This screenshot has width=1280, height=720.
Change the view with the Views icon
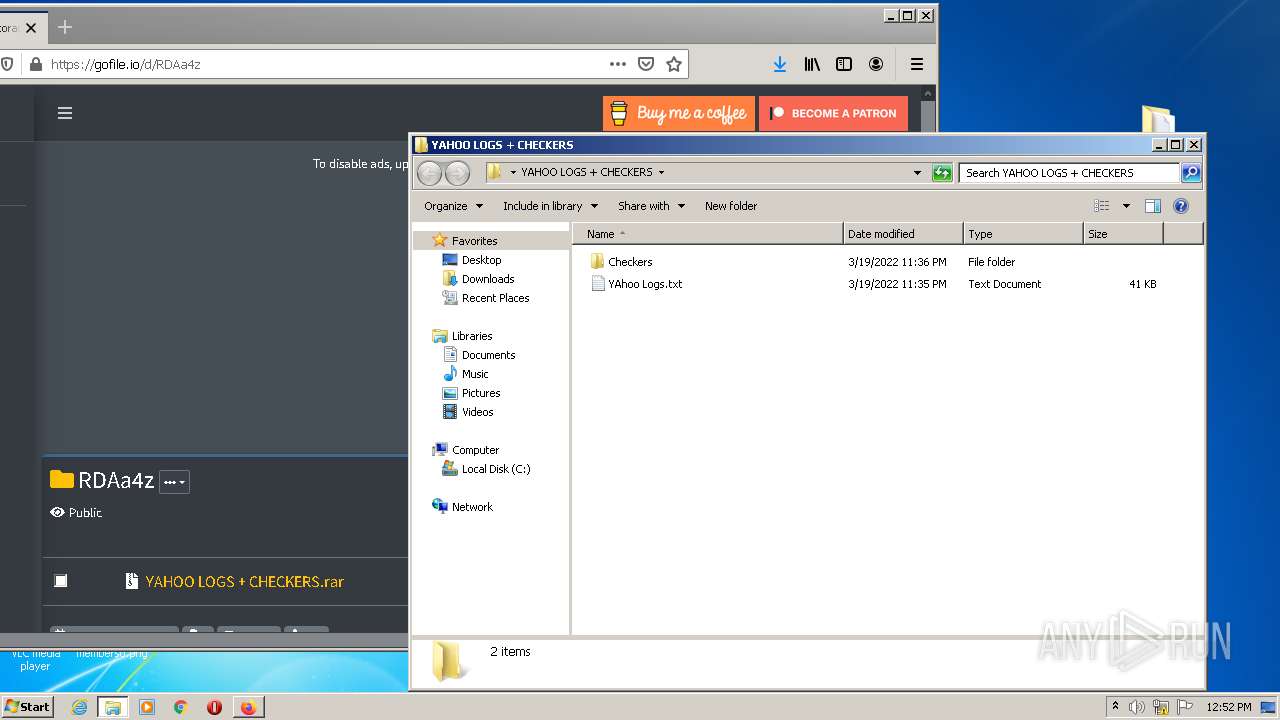(x=1102, y=206)
